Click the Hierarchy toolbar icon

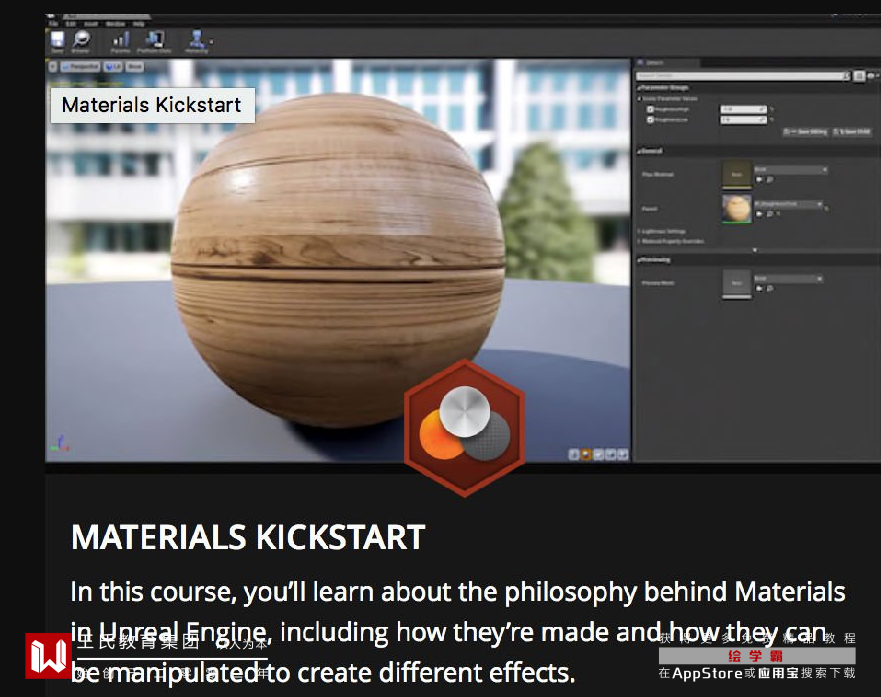click(196, 40)
